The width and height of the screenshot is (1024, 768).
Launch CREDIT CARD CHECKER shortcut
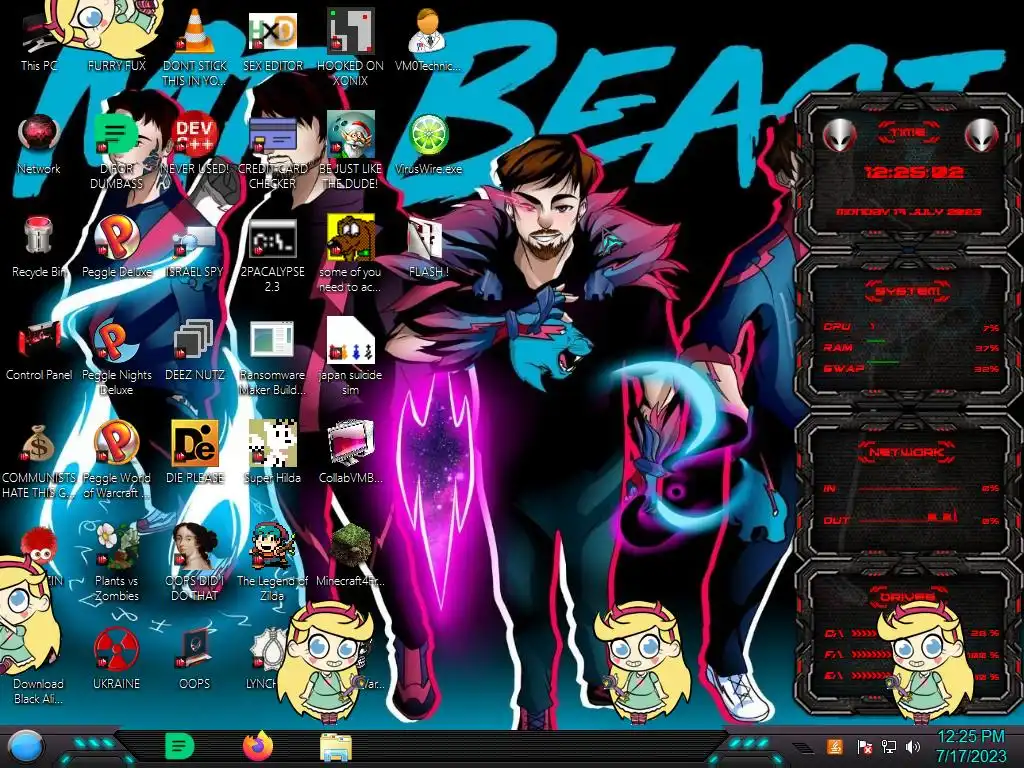272,150
